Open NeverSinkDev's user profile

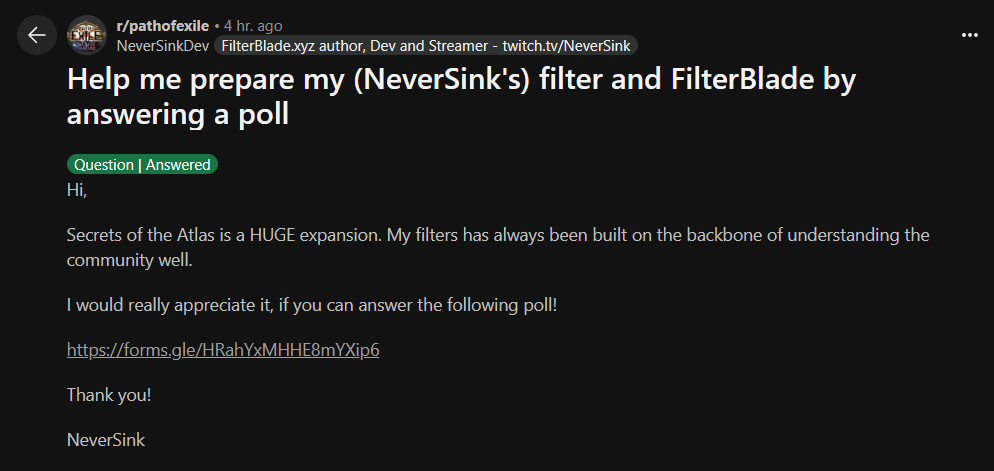coord(163,46)
